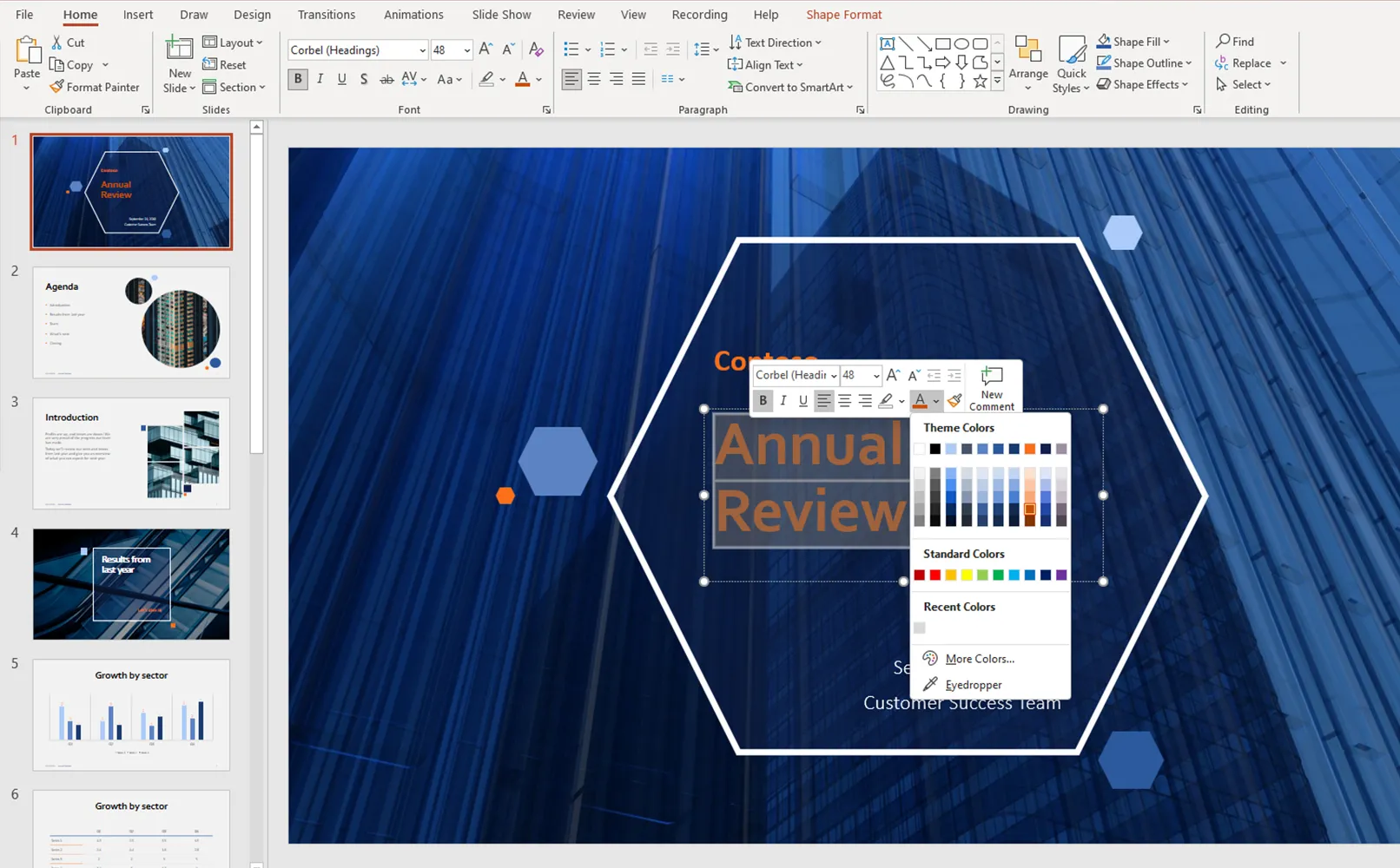Open Select dropdown in Editing group
Viewport: 1400px width, 868px height.
click(x=1243, y=84)
